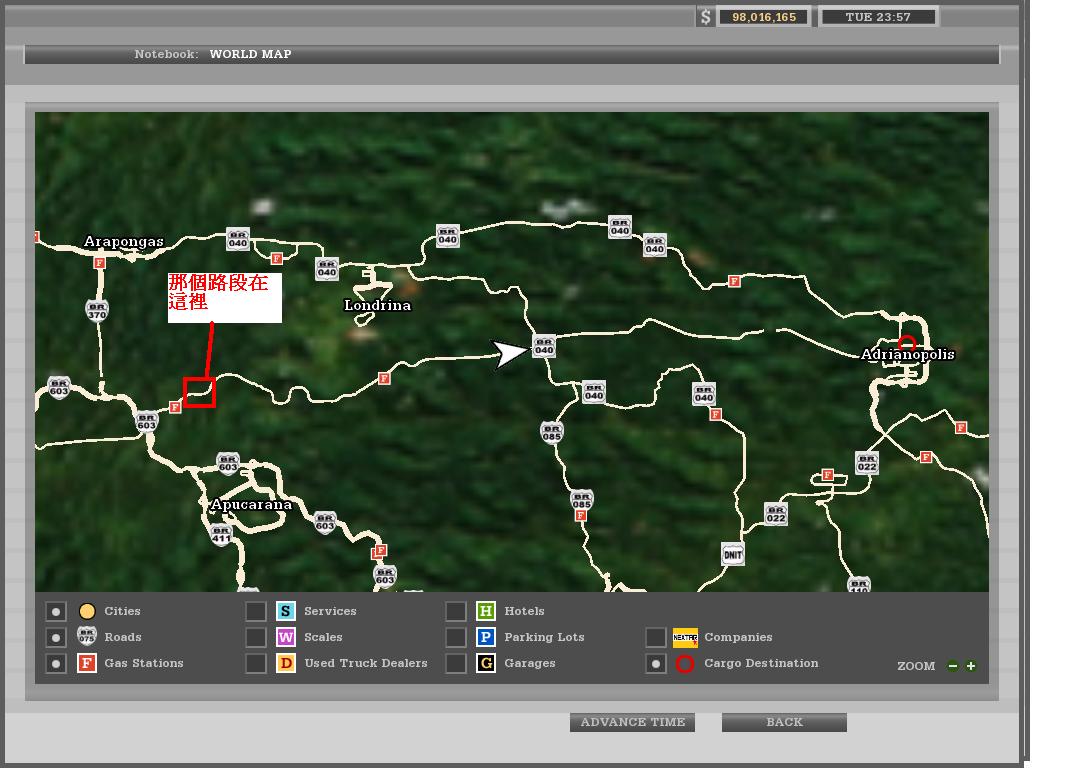Click the blue P Parking Lots icon
This screenshot has height=768, width=1090.
[486, 637]
